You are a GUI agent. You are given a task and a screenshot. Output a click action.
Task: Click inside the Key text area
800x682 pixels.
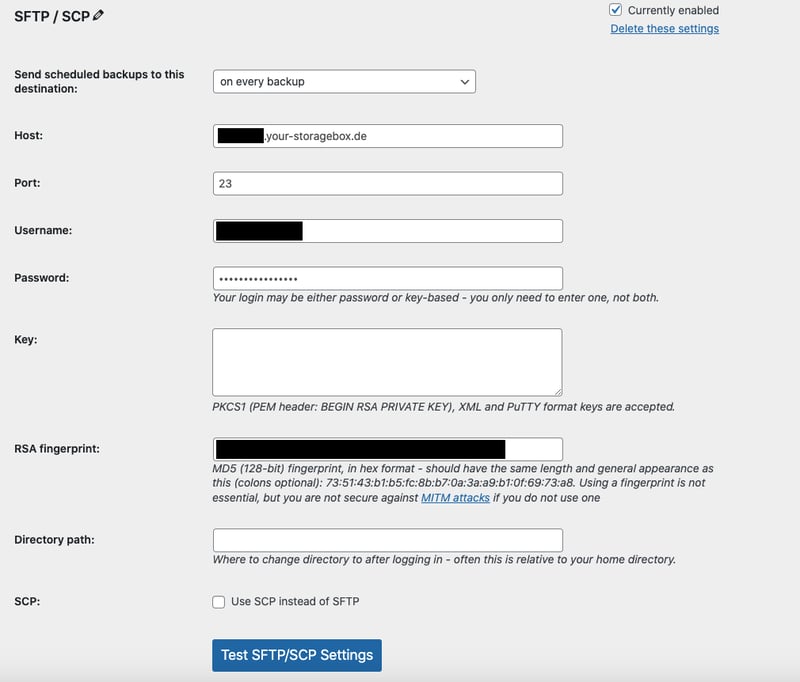[387, 361]
